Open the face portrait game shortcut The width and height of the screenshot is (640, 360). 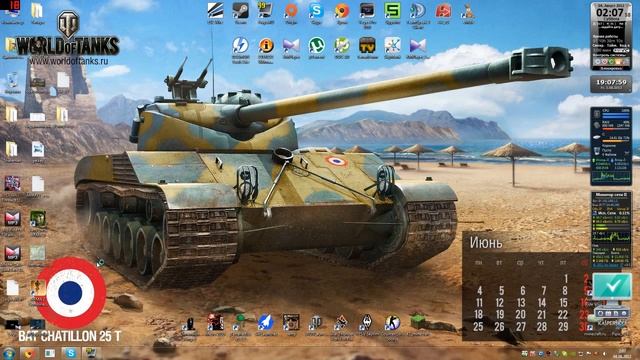[x=291, y=323]
